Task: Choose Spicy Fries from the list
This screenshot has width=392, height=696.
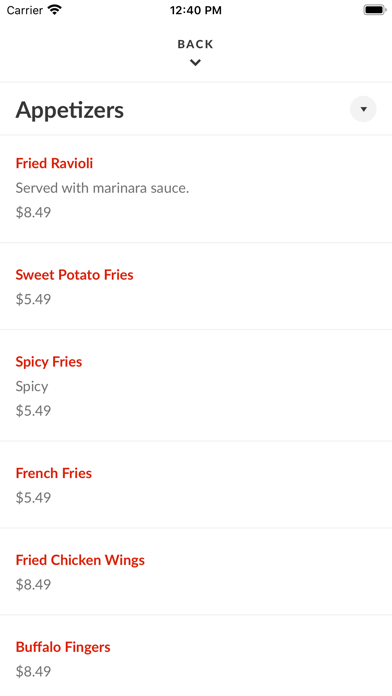Action: [x=196, y=385]
